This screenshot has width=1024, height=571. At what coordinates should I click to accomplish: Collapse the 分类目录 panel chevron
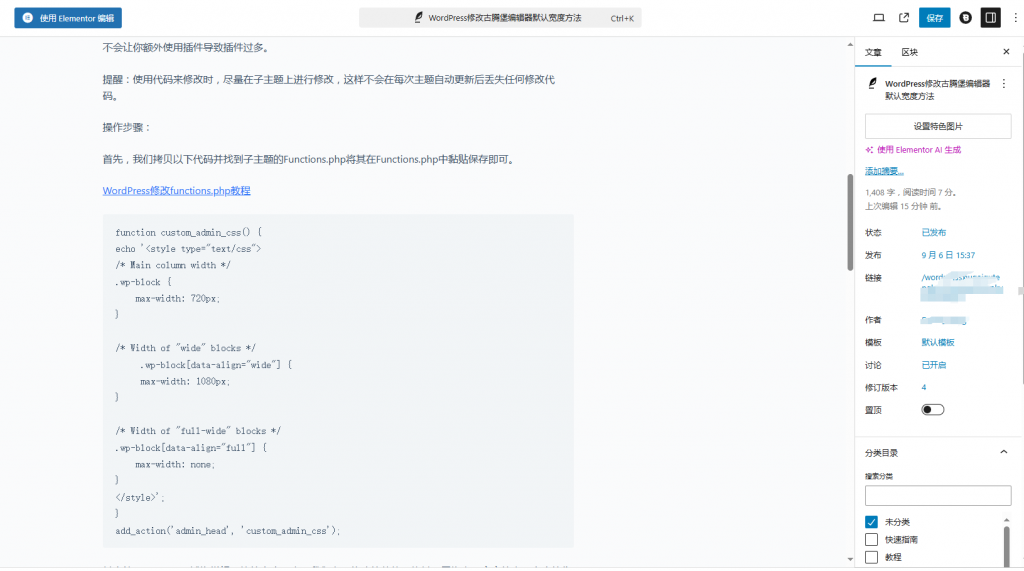1004,452
